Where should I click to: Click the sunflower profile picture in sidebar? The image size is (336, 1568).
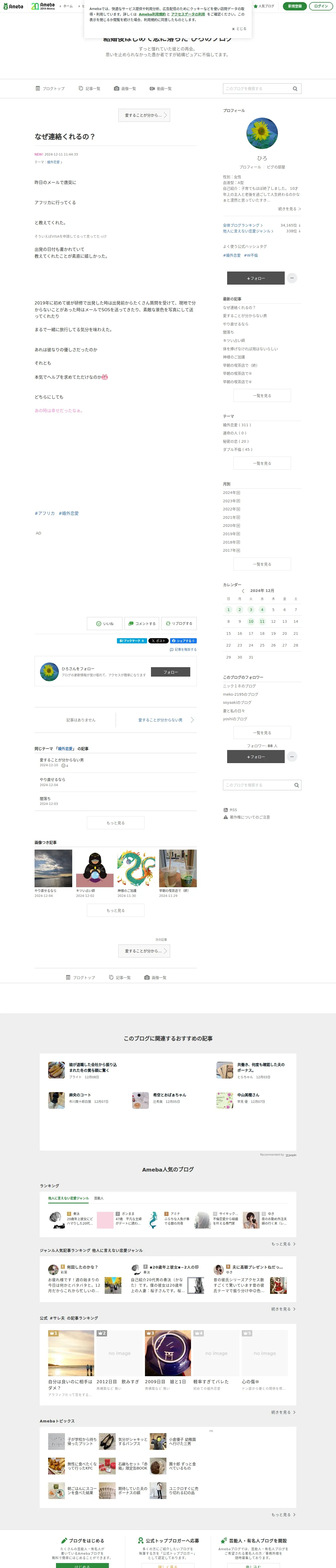point(262,134)
